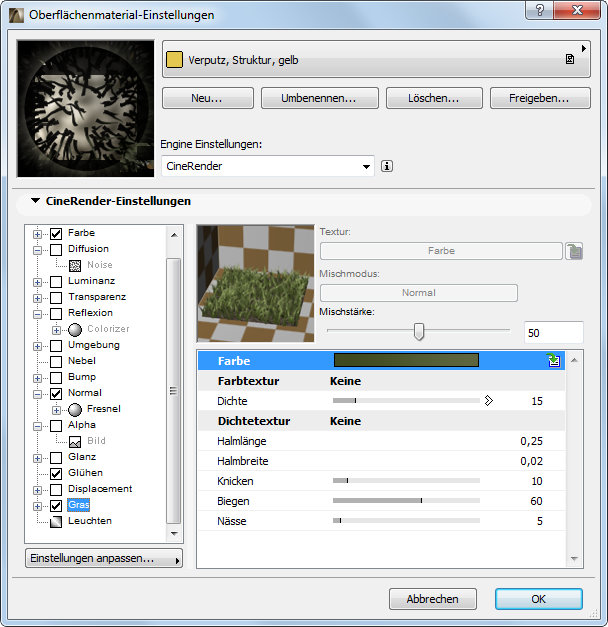Screen dimensions: 608x627
Task: Click the Knicken slider bar
Action: coord(406,480)
